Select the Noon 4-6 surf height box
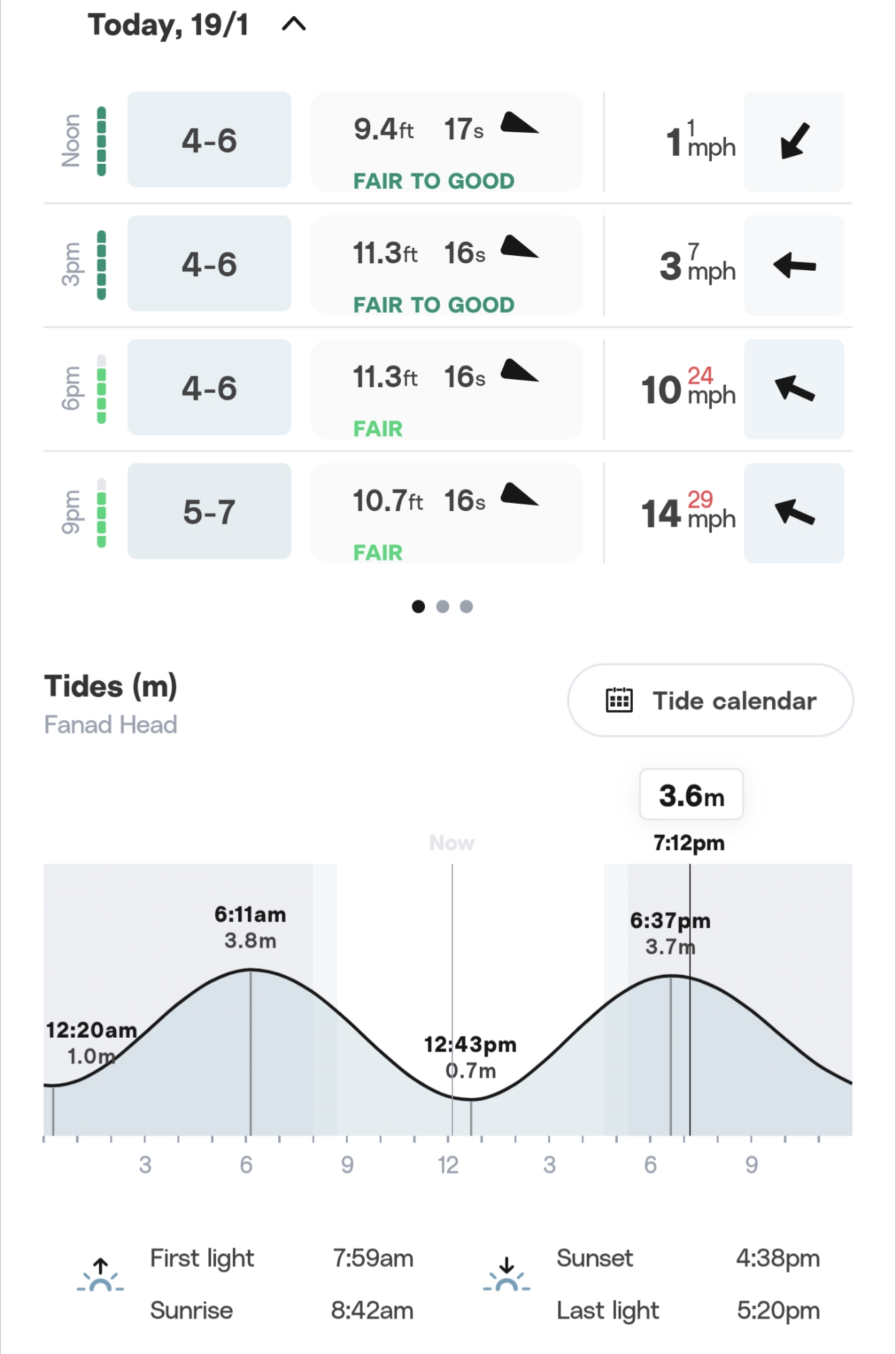 (209, 140)
